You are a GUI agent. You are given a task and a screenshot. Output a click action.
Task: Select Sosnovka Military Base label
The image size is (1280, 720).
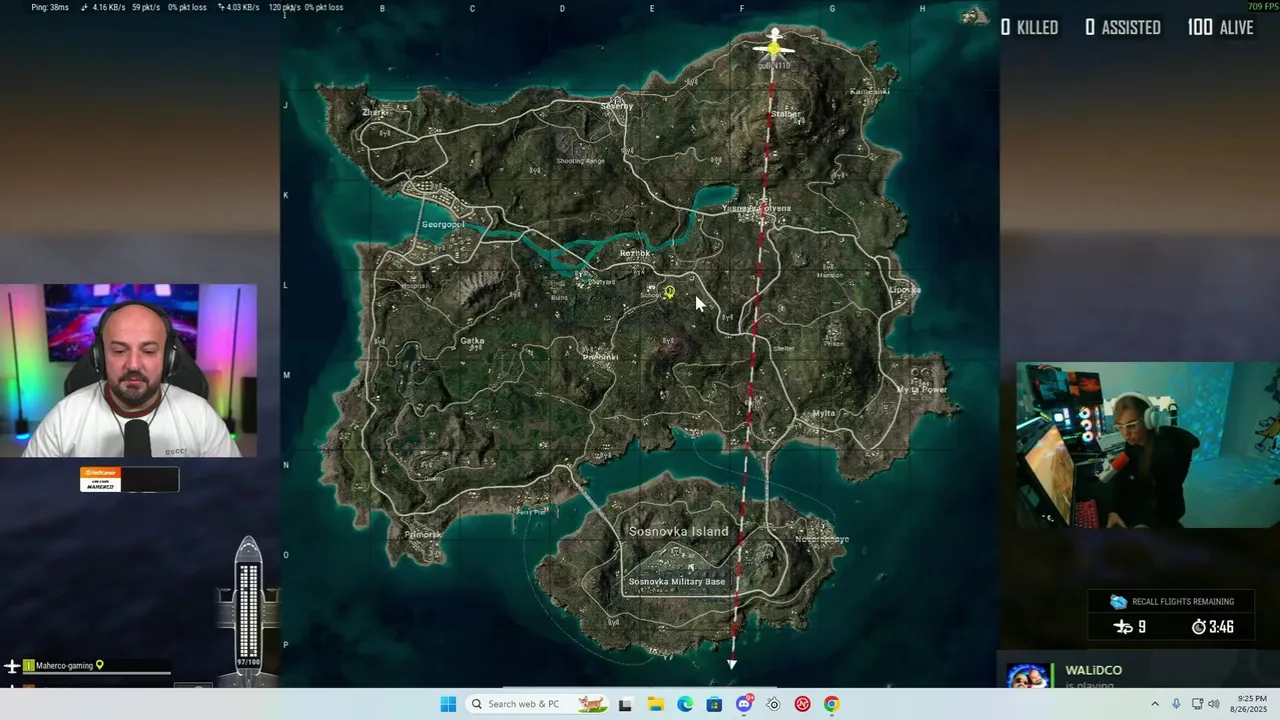tap(677, 581)
